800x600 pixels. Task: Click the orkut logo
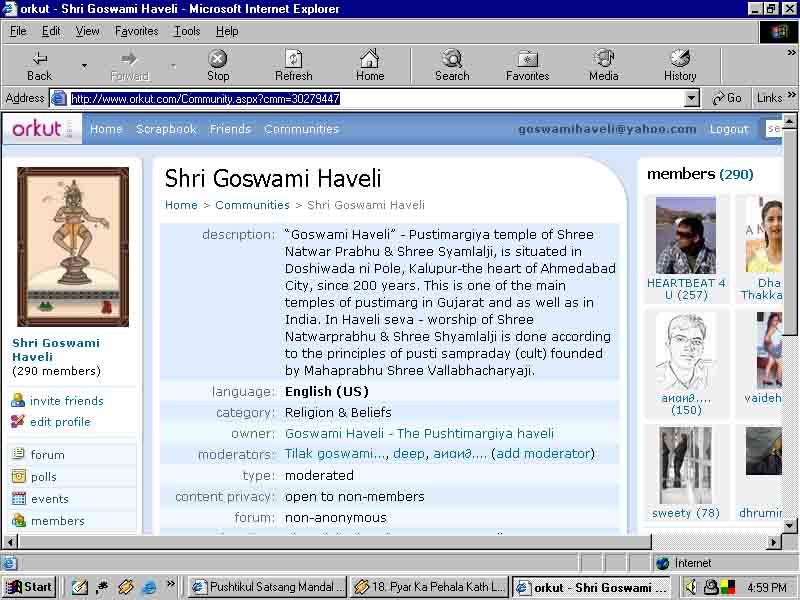[x=37, y=129]
